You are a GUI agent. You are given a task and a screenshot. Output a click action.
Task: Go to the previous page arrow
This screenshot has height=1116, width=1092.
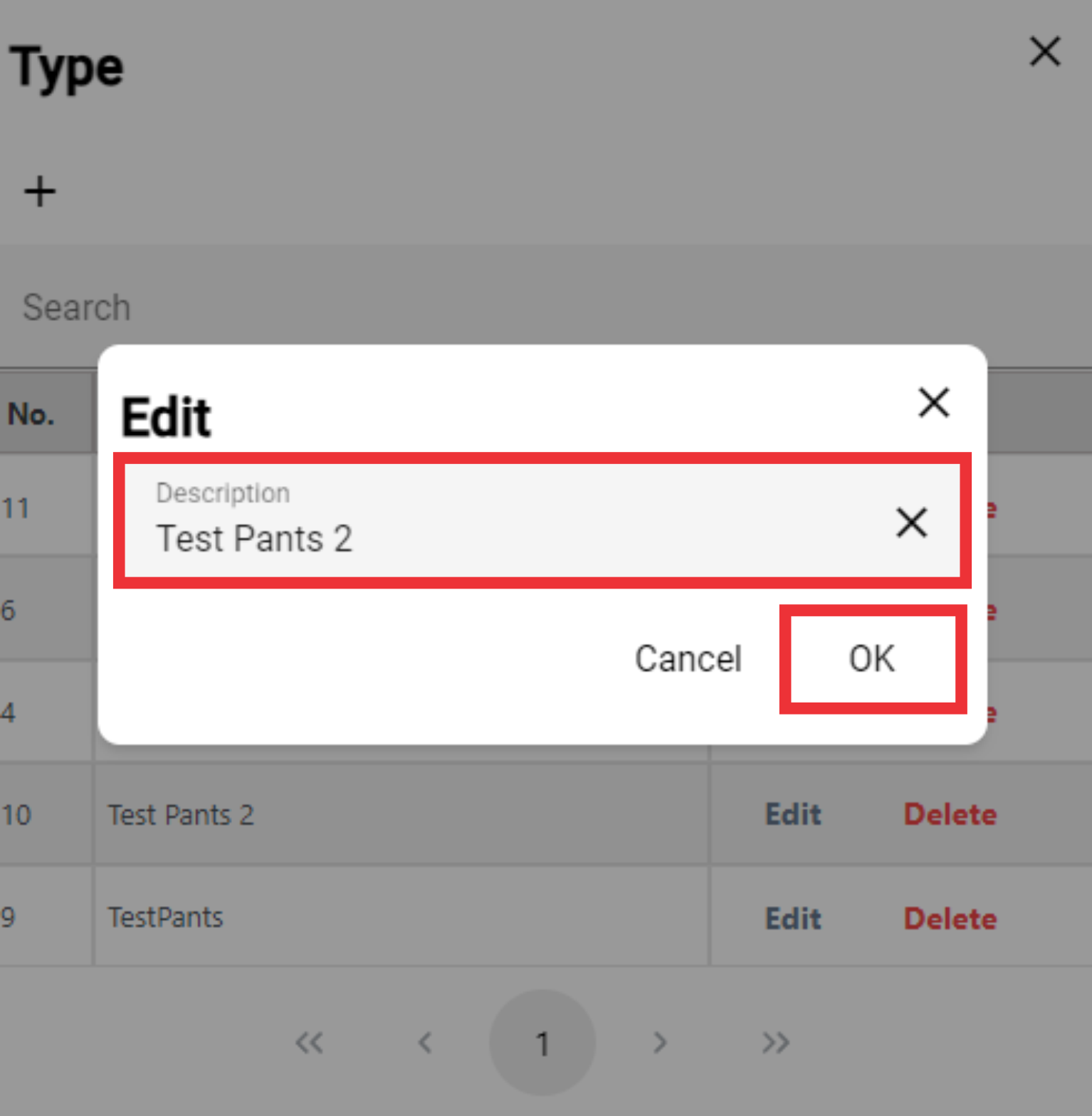(x=426, y=1043)
